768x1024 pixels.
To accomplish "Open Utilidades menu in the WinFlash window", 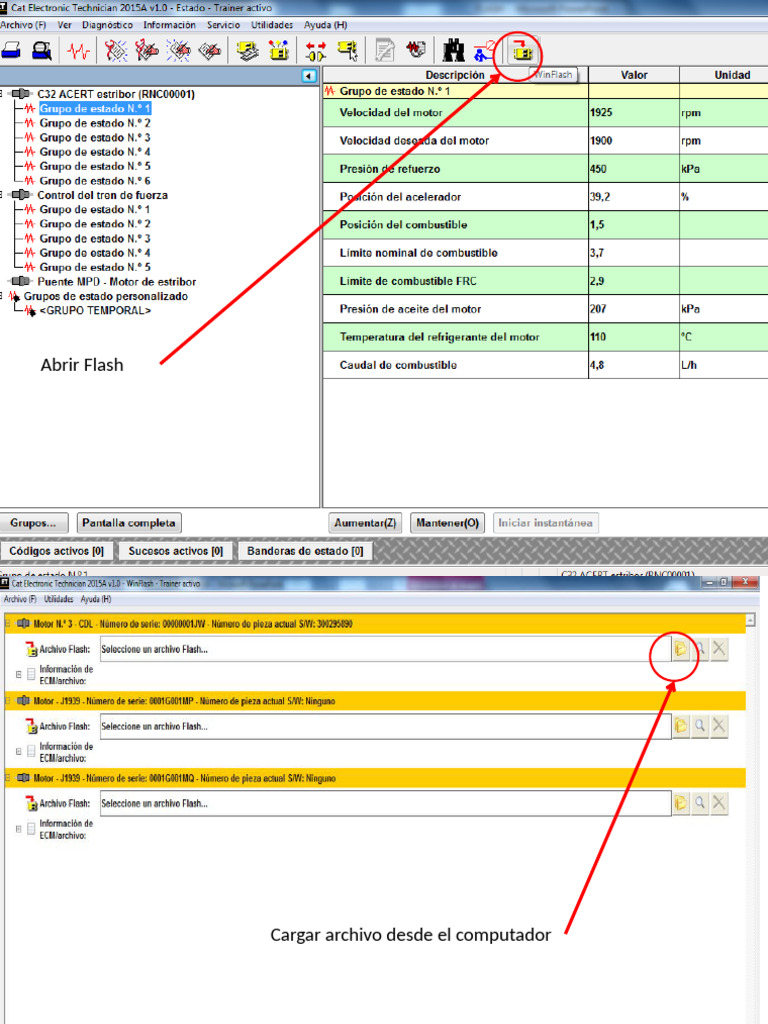I will (58, 599).
